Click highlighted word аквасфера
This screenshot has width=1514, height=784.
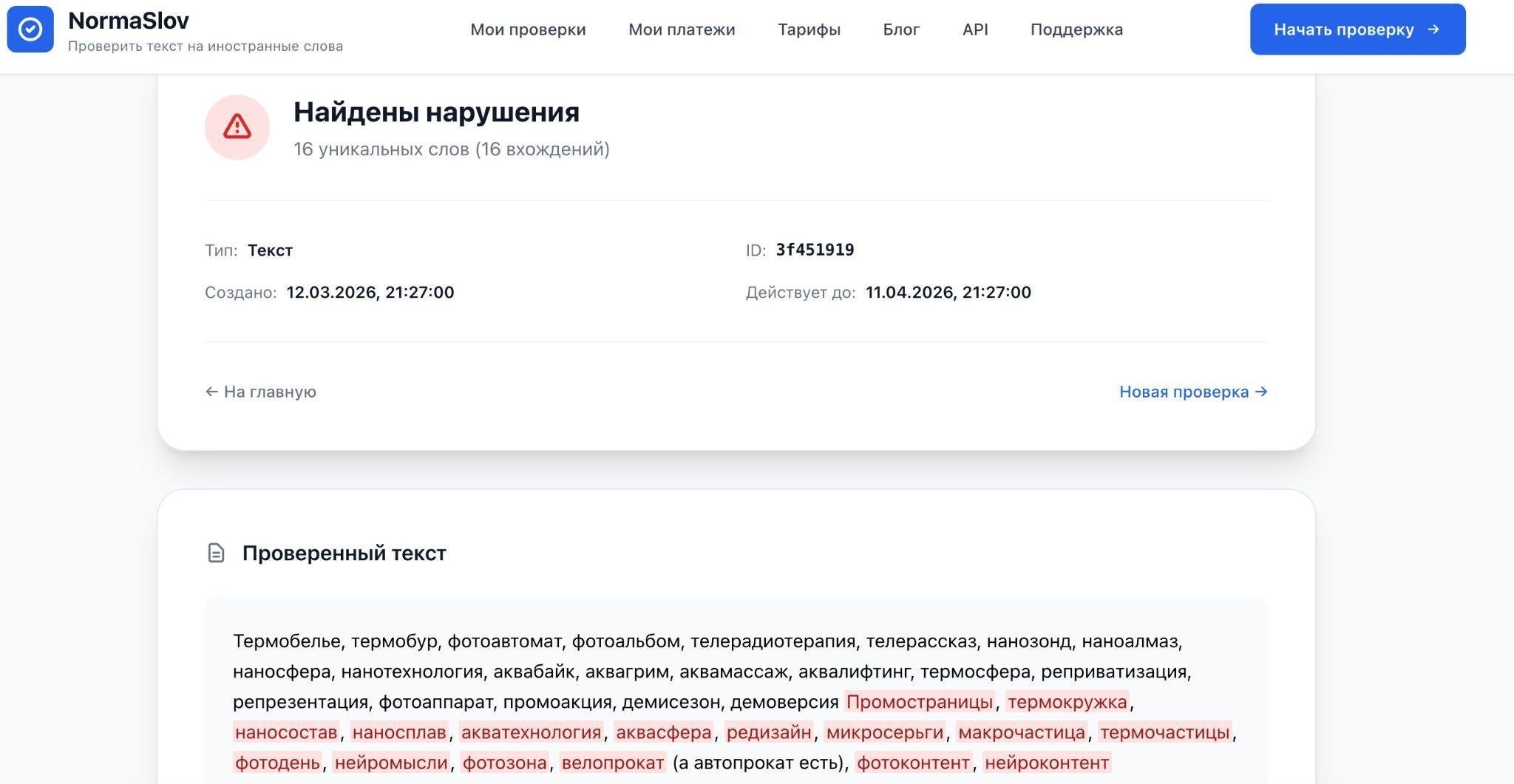[663, 732]
